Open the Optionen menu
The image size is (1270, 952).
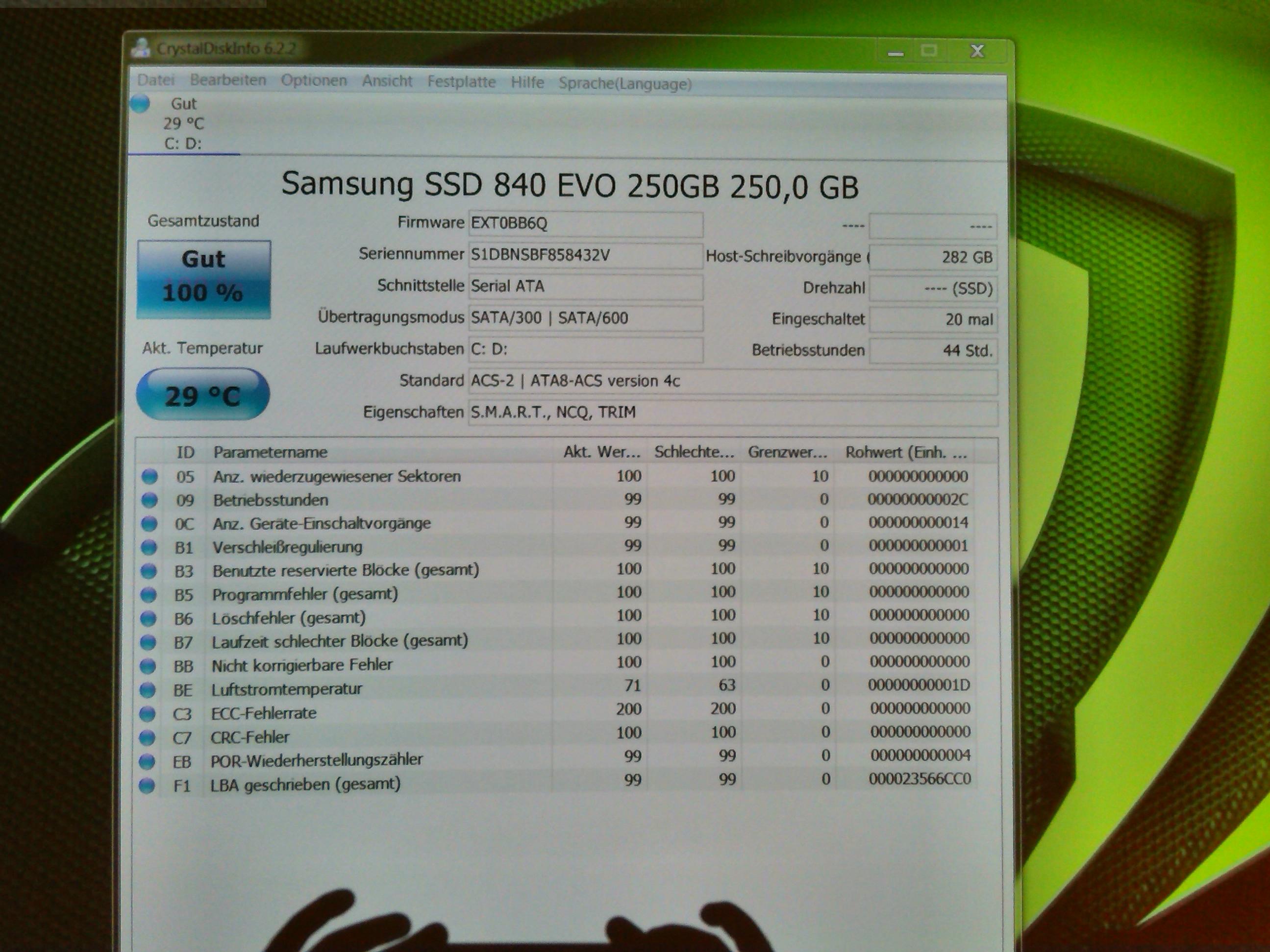pos(314,80)
